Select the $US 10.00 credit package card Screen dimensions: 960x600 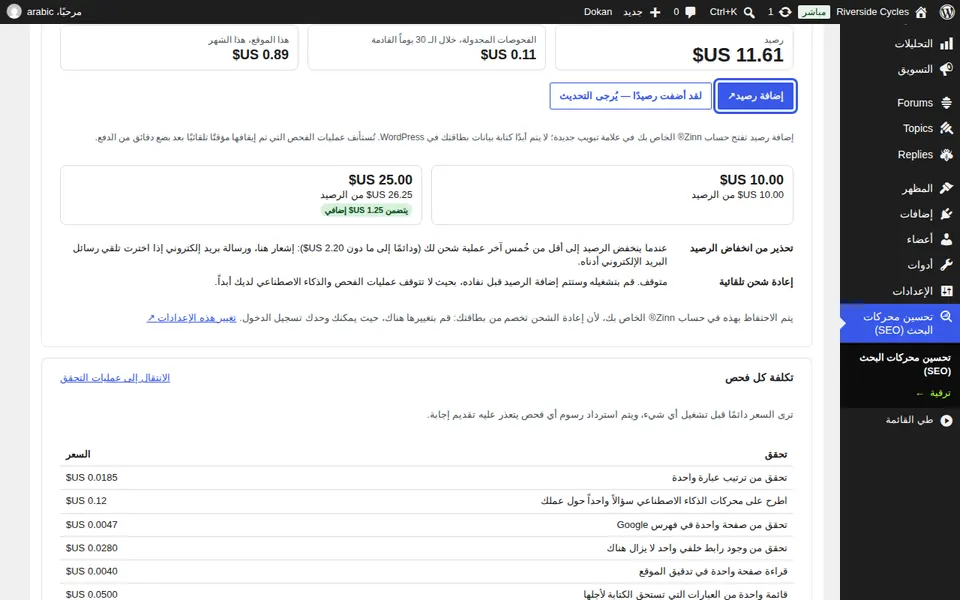pos(612,195)
